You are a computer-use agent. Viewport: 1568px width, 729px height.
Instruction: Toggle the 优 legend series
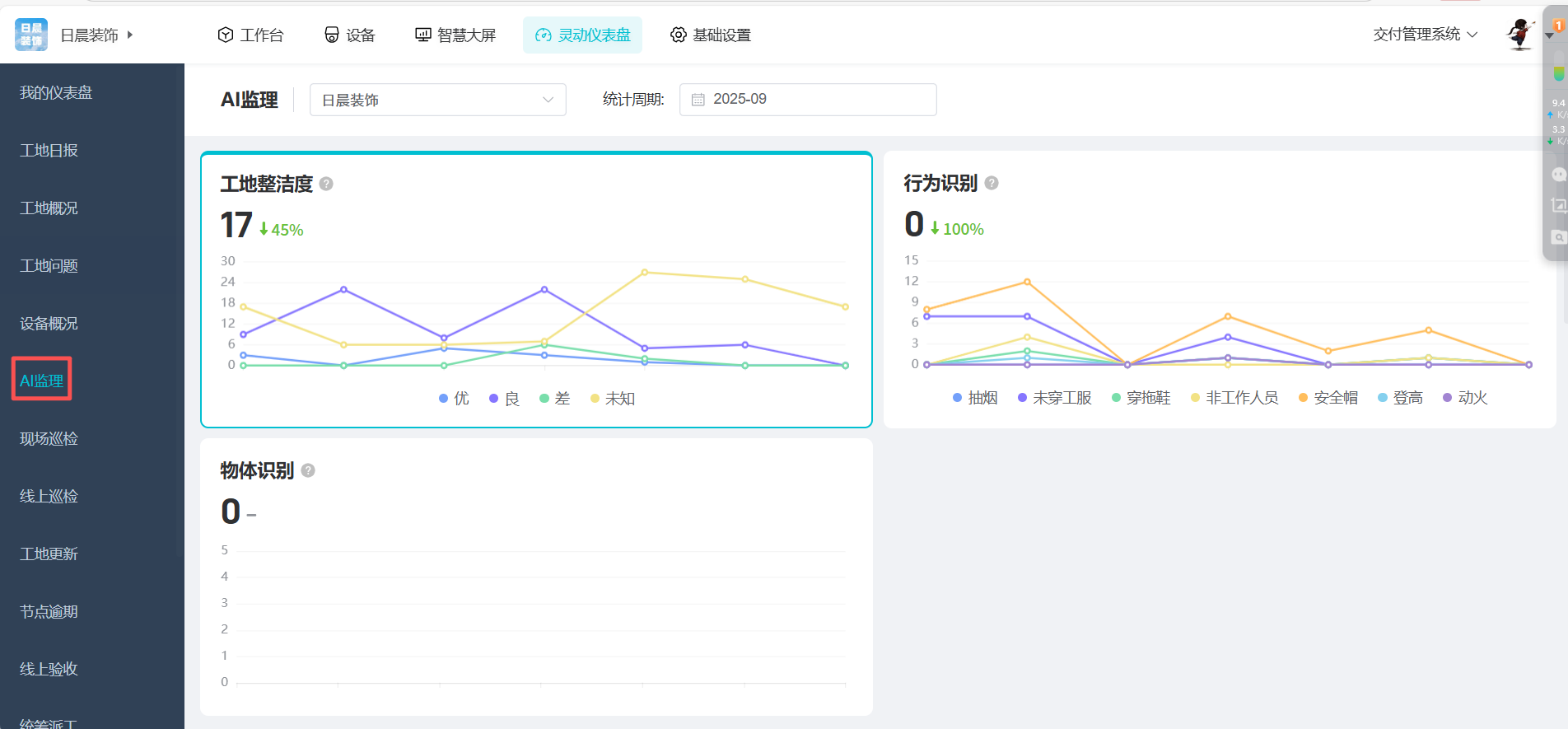(x=455, y=399)
